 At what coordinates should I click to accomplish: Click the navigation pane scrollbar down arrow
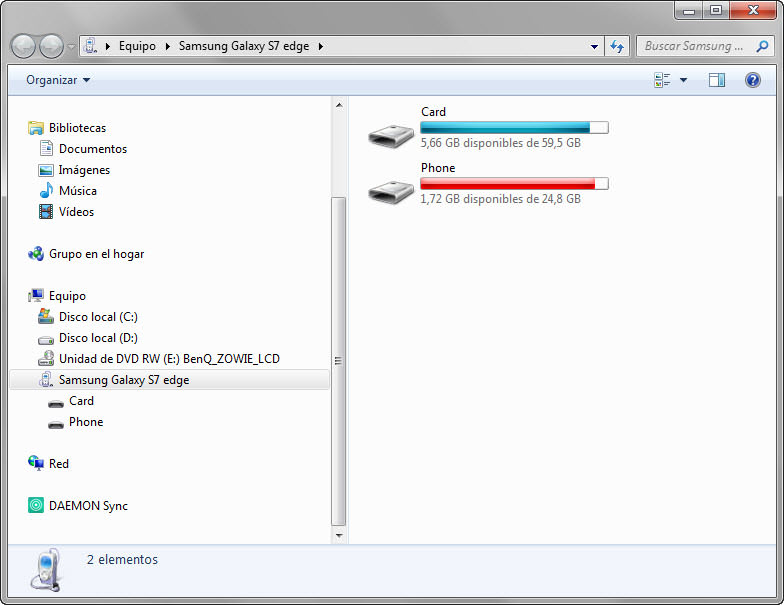(x=339, y=535)
